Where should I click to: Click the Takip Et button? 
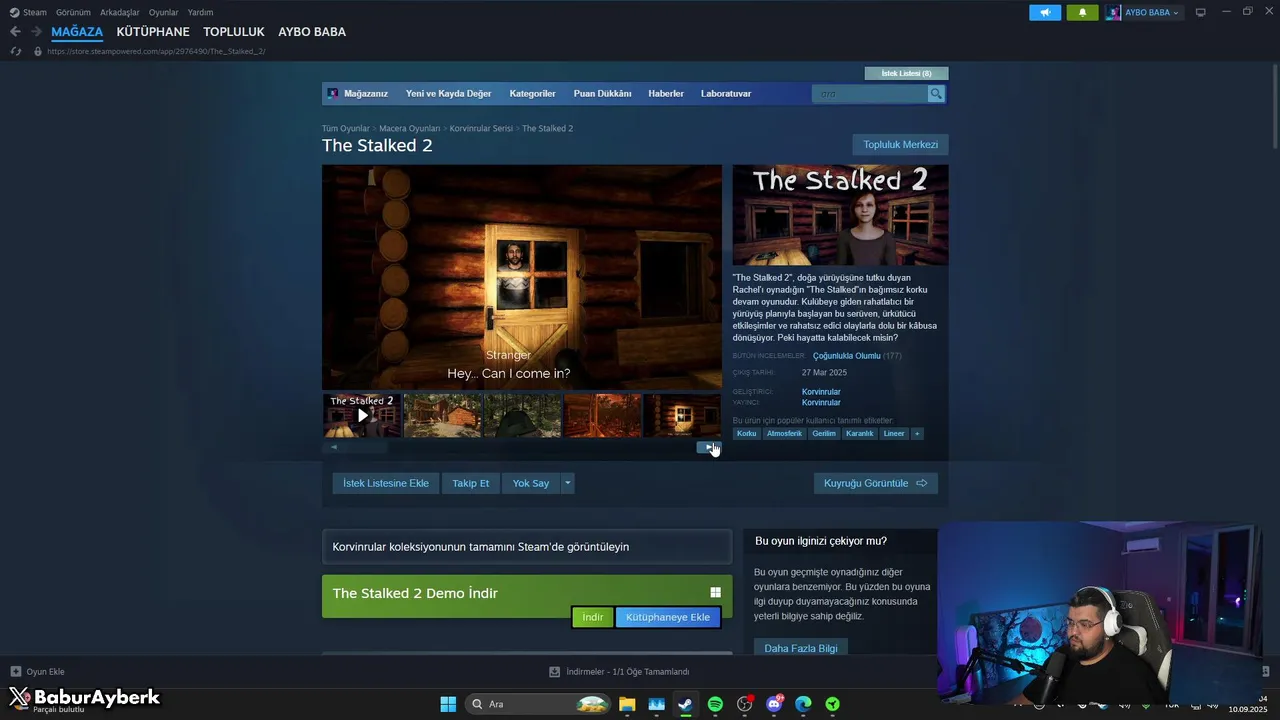pos(471,483)
